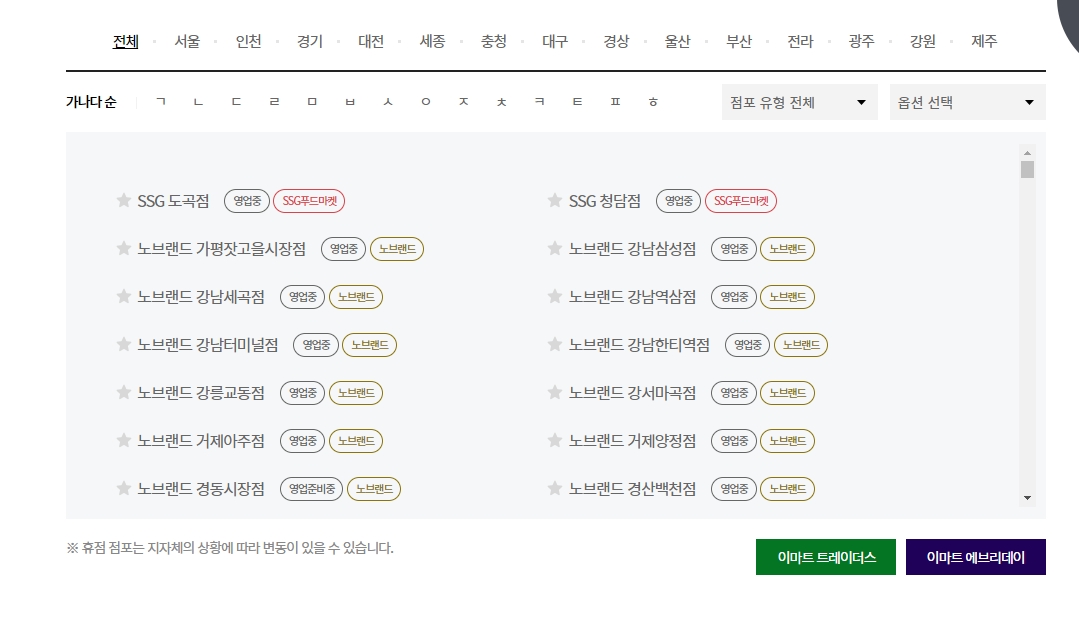Image resolution: width=1079 pixels, height=621 pixels.
Task: Mark 노브랜드 강릉교동점 with its star icon
Action: pyautogui.click(x=122, y=392)
